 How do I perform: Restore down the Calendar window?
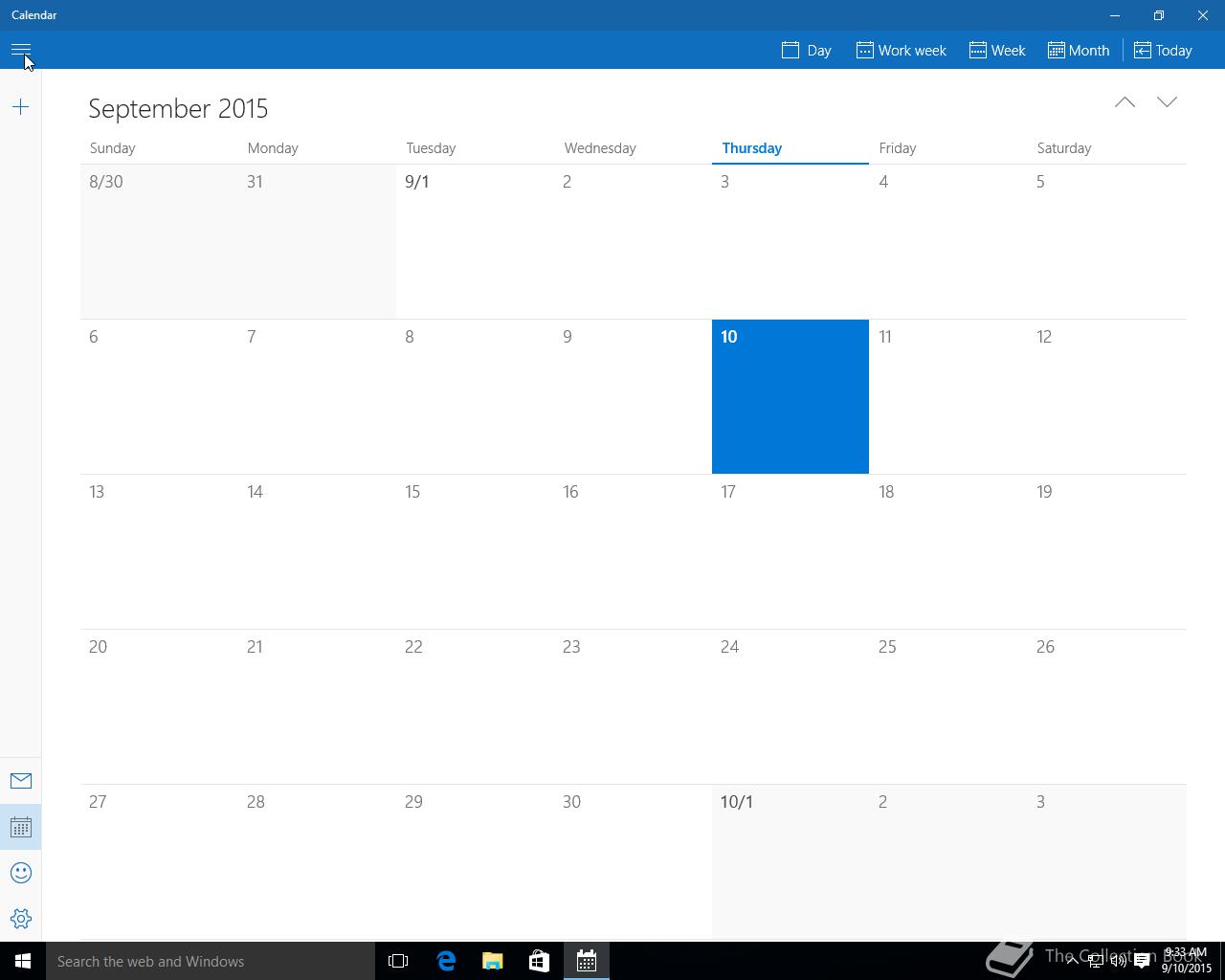point(1159,15)
